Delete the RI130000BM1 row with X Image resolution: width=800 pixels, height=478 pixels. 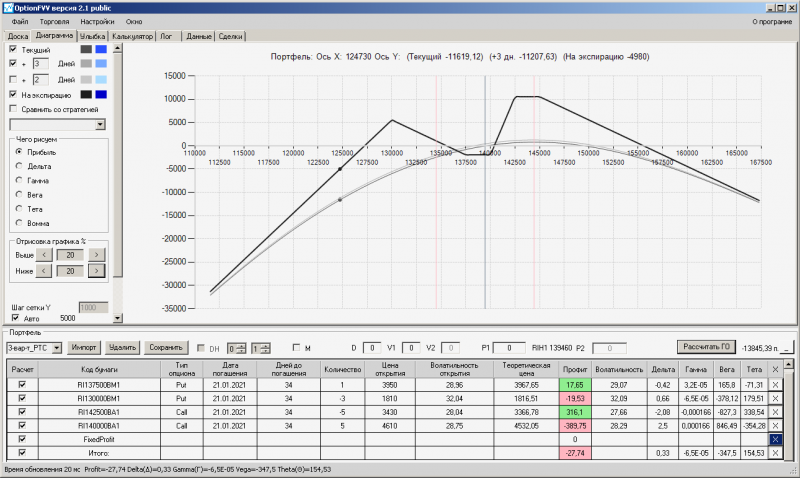click(x=775, y=398)
